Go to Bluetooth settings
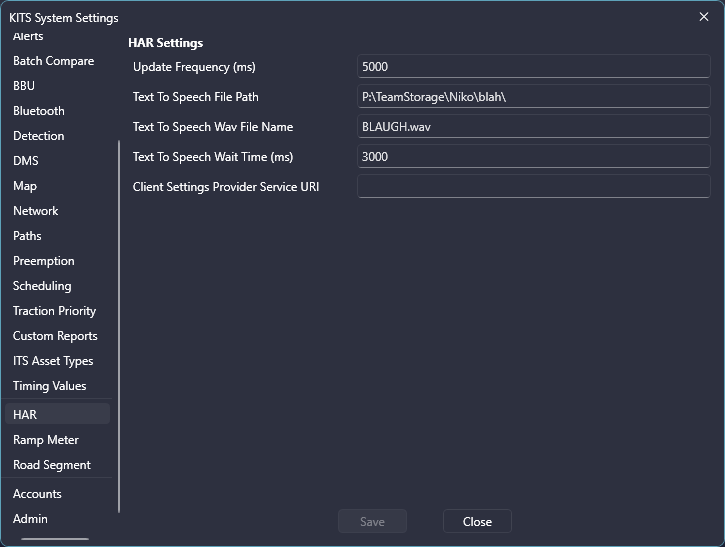The image size is (725, 547). (39, 111)
